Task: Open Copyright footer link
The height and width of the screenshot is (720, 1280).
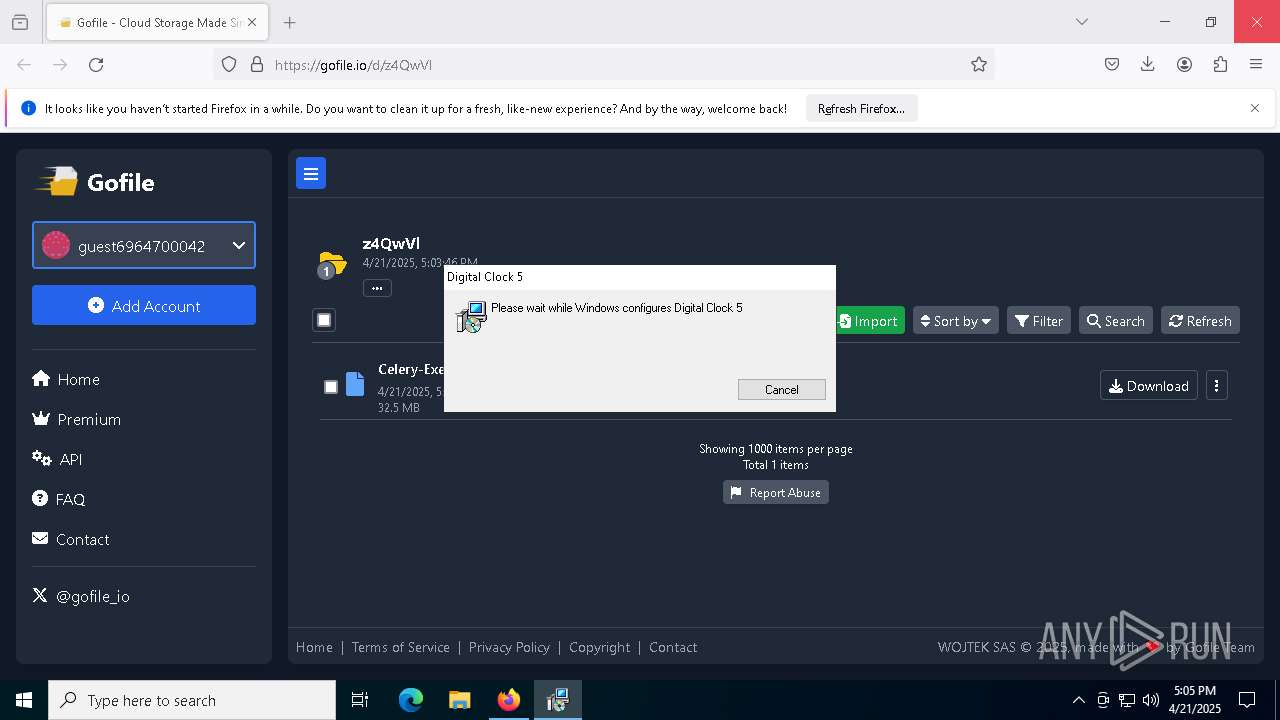Action: (x=600, y=647)
